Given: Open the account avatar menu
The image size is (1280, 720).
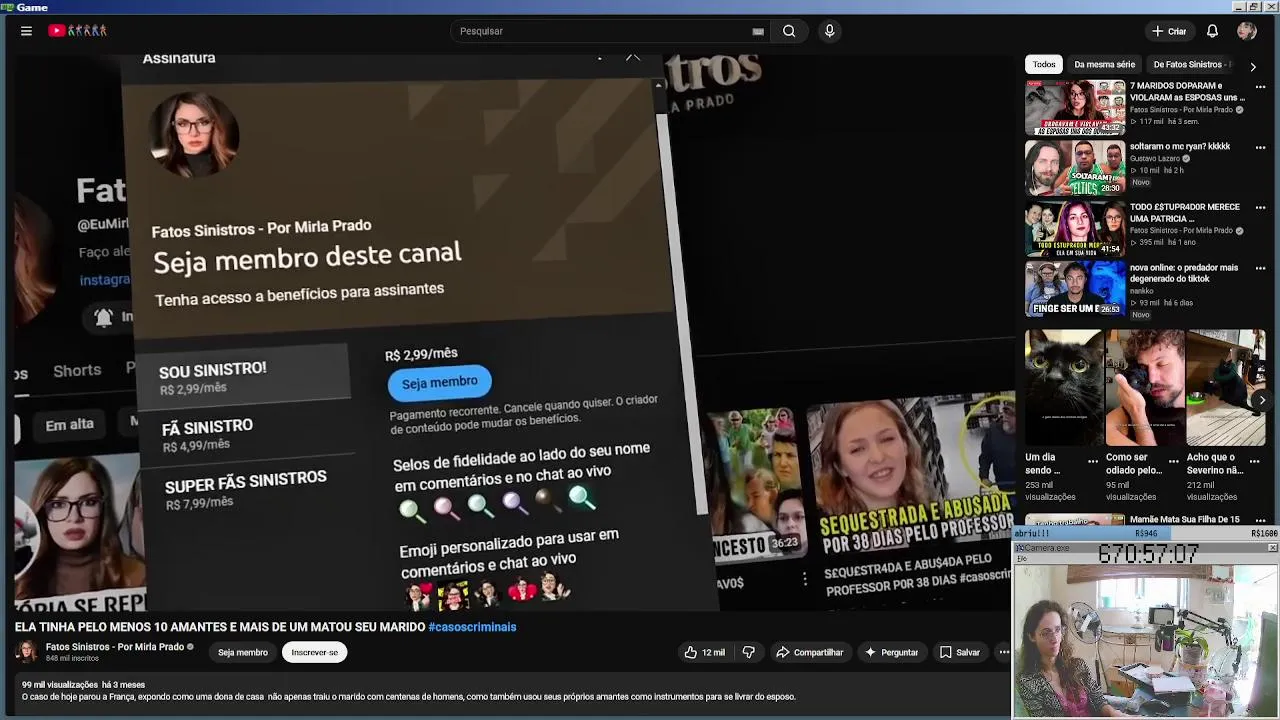Looking at the screenshot, I should point(1246,31).
